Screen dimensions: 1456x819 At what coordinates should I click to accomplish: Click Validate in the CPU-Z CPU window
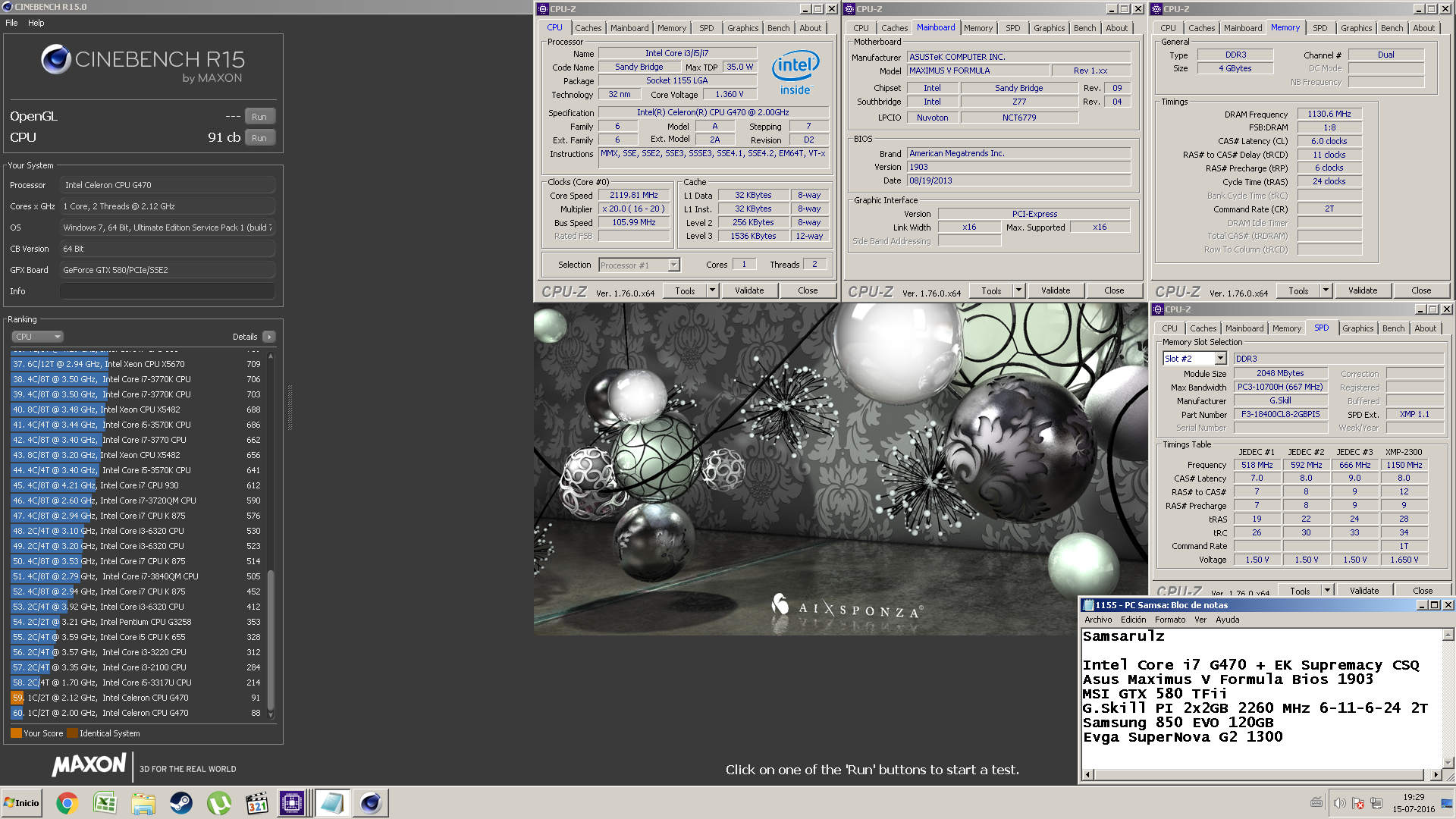coord(749,290)
